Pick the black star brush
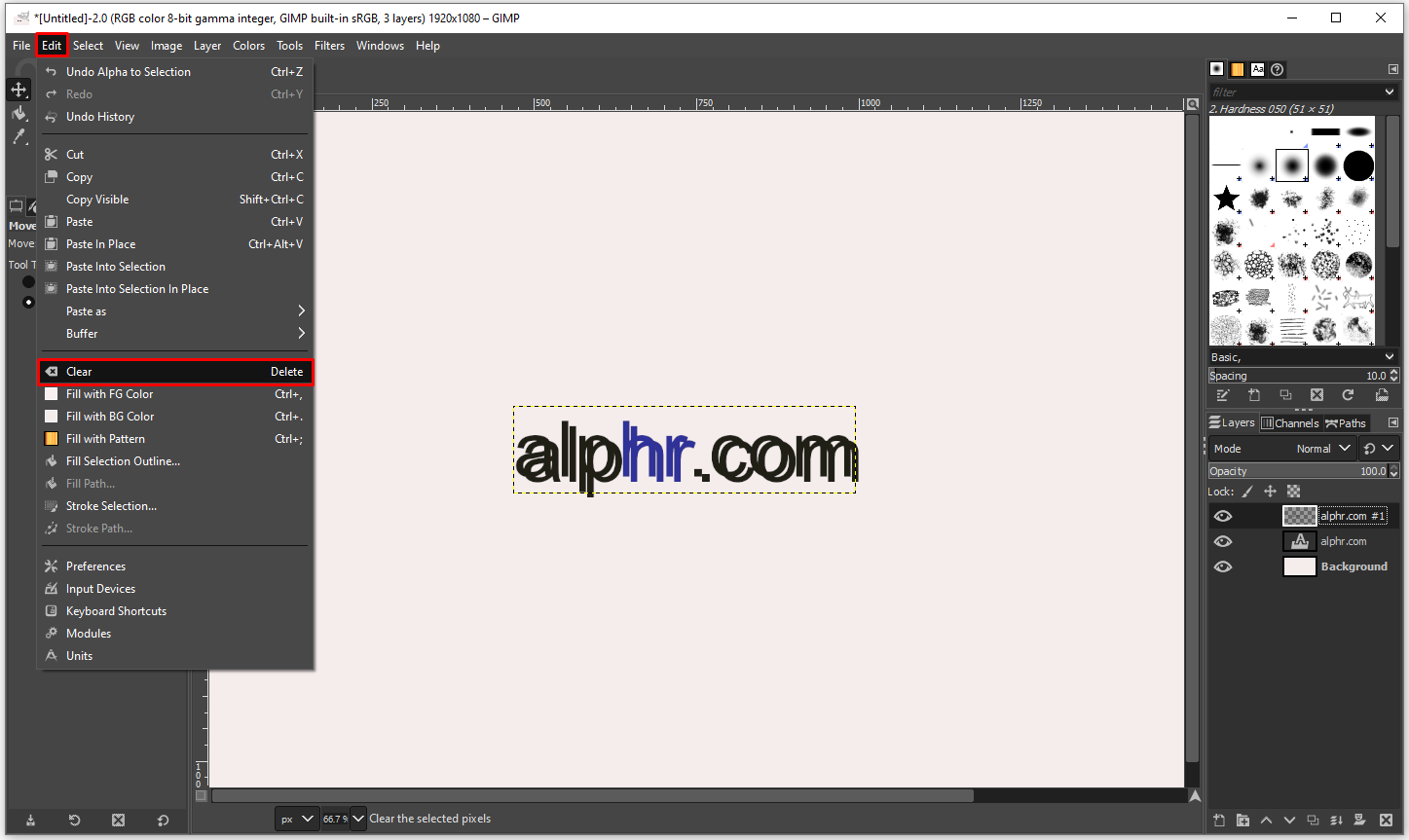The image size is (1409, 840). point(1226,200)
